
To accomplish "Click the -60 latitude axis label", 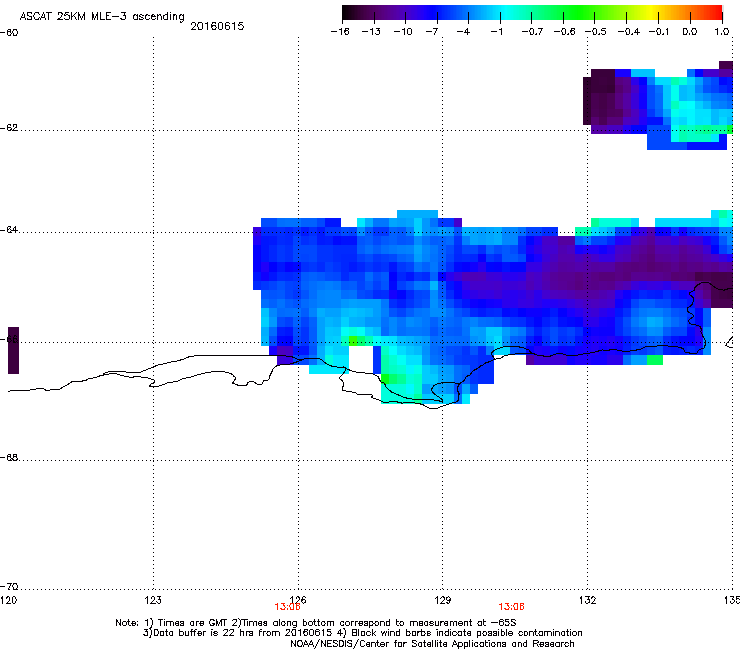I will [9, 33].
